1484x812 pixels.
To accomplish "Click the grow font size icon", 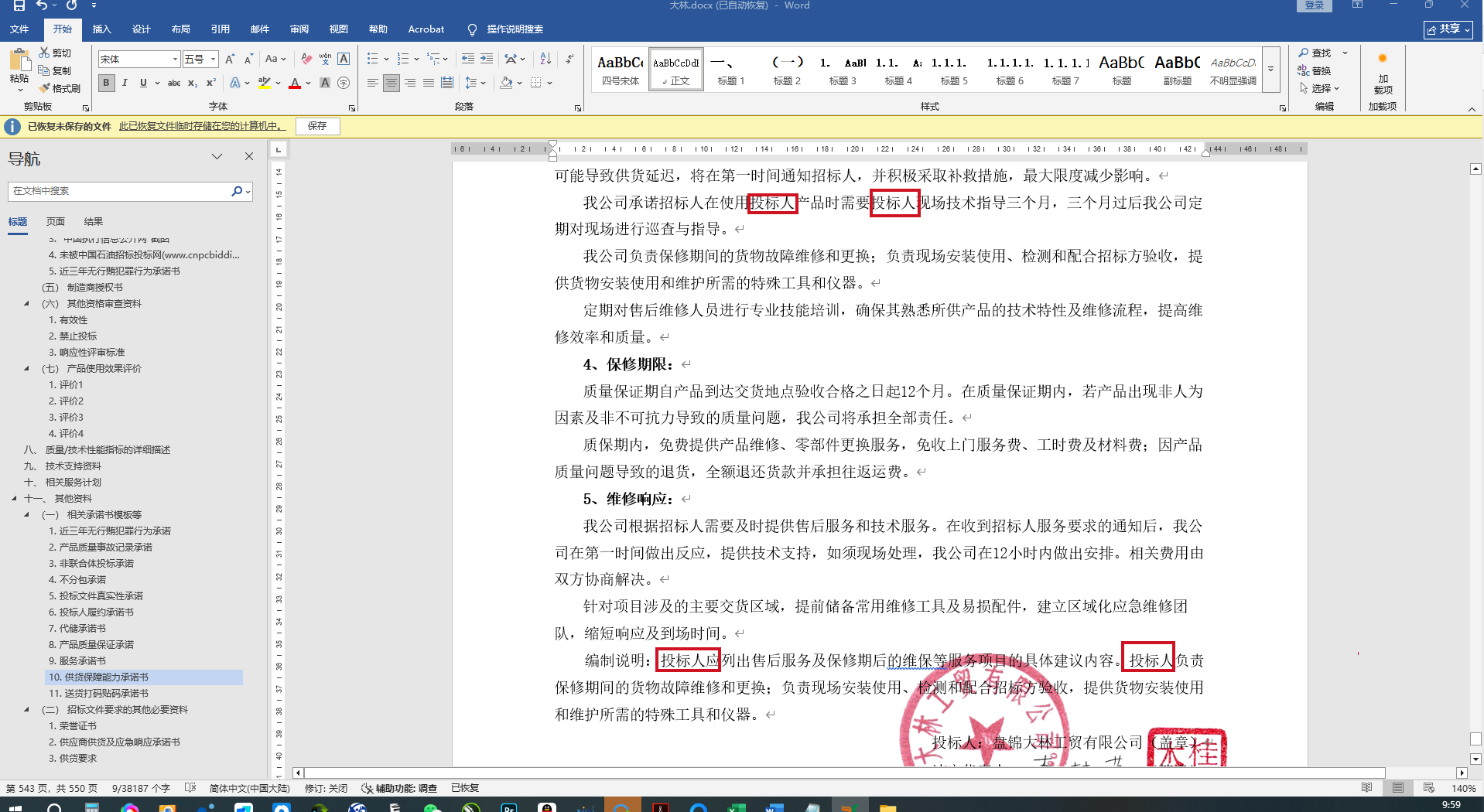I will [230, 59].
